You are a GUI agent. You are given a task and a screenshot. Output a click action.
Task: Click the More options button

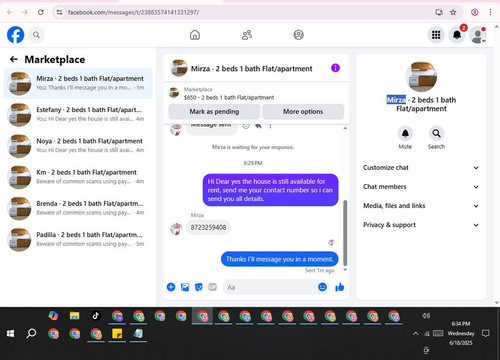point(303,112)
